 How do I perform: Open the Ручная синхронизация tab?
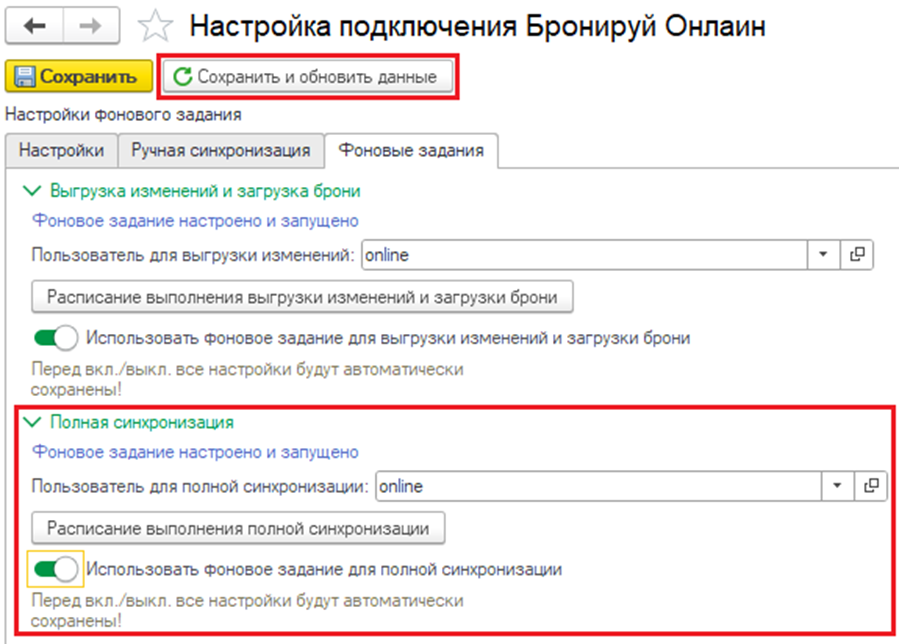[x=221, y=150]
